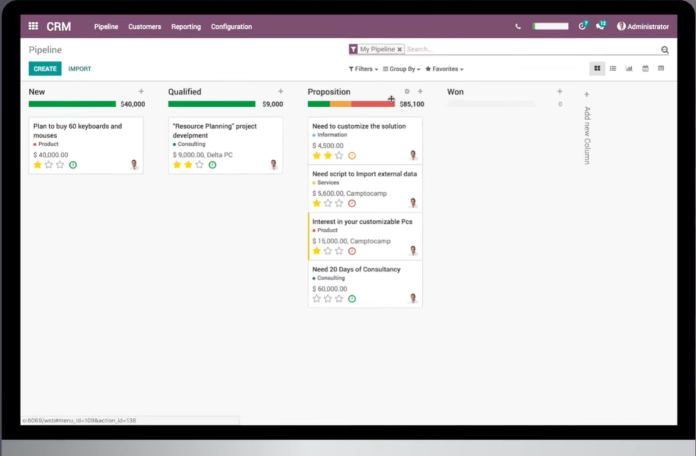
Task: Open the activities clock icon with badge
Action: click(582, 26)
